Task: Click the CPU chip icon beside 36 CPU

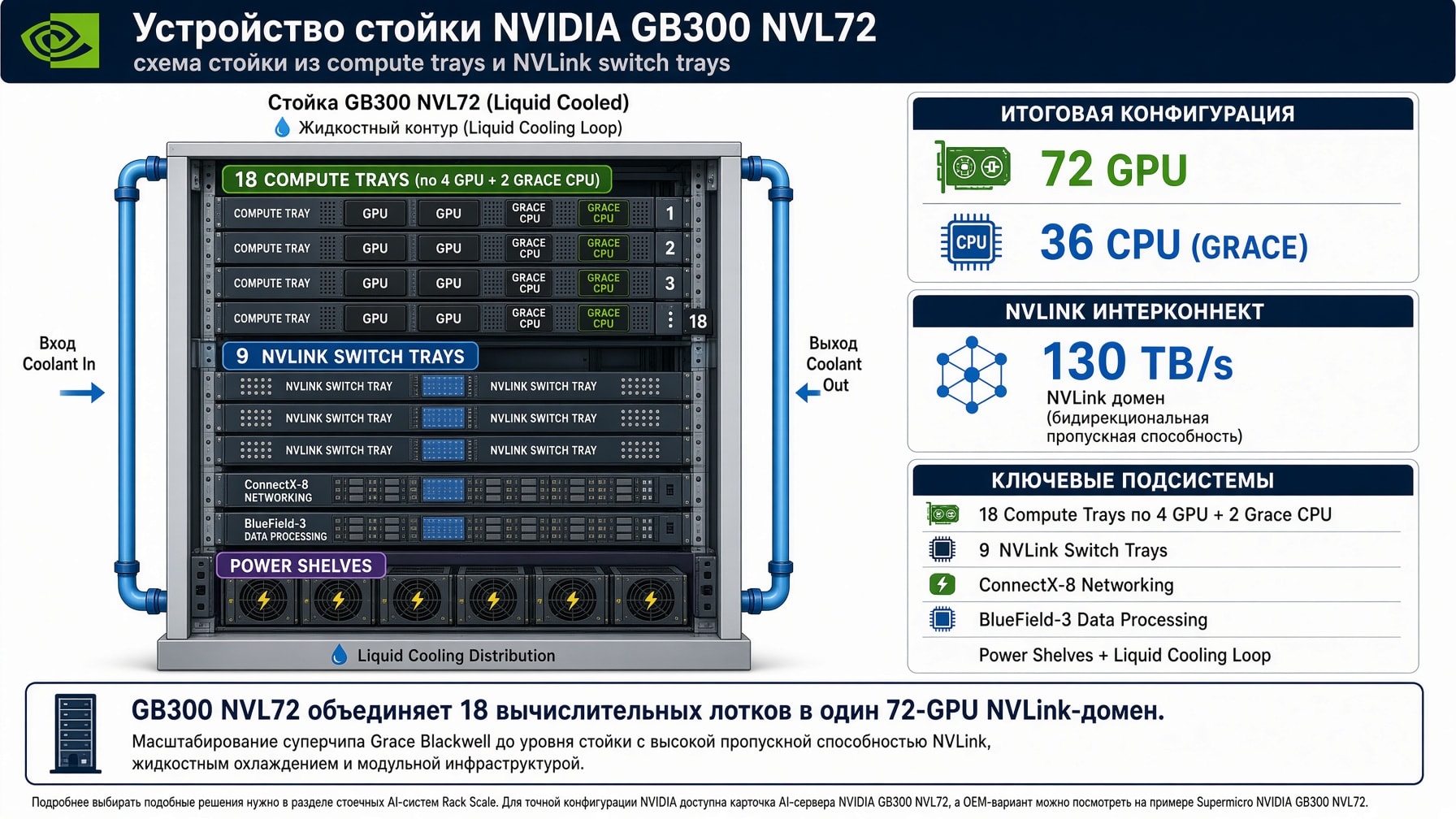Action: pyautogui.click(x=971, y=242)
